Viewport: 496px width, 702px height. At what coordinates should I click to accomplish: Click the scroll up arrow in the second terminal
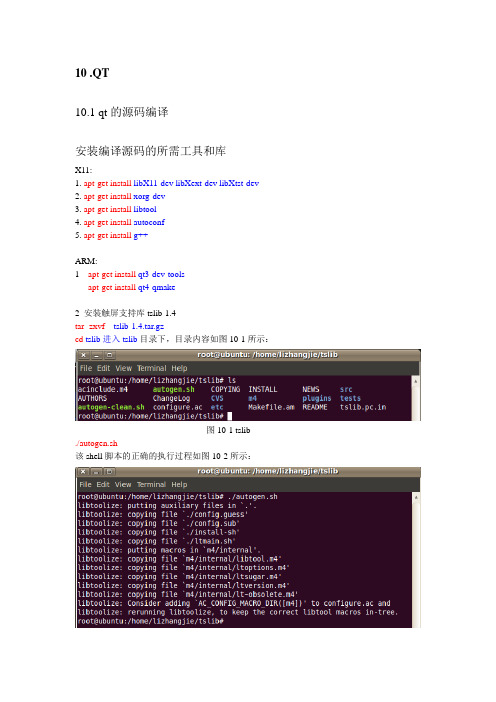[x=416, y=497]
